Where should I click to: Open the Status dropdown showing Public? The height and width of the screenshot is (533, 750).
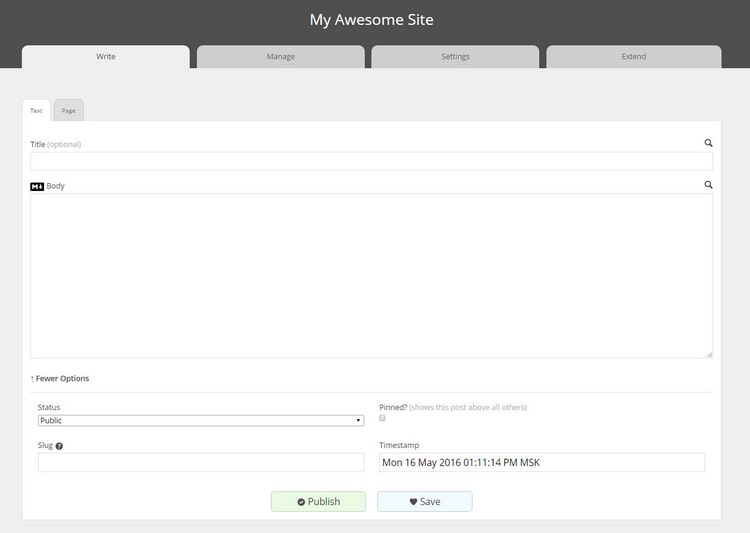[201, 421]
